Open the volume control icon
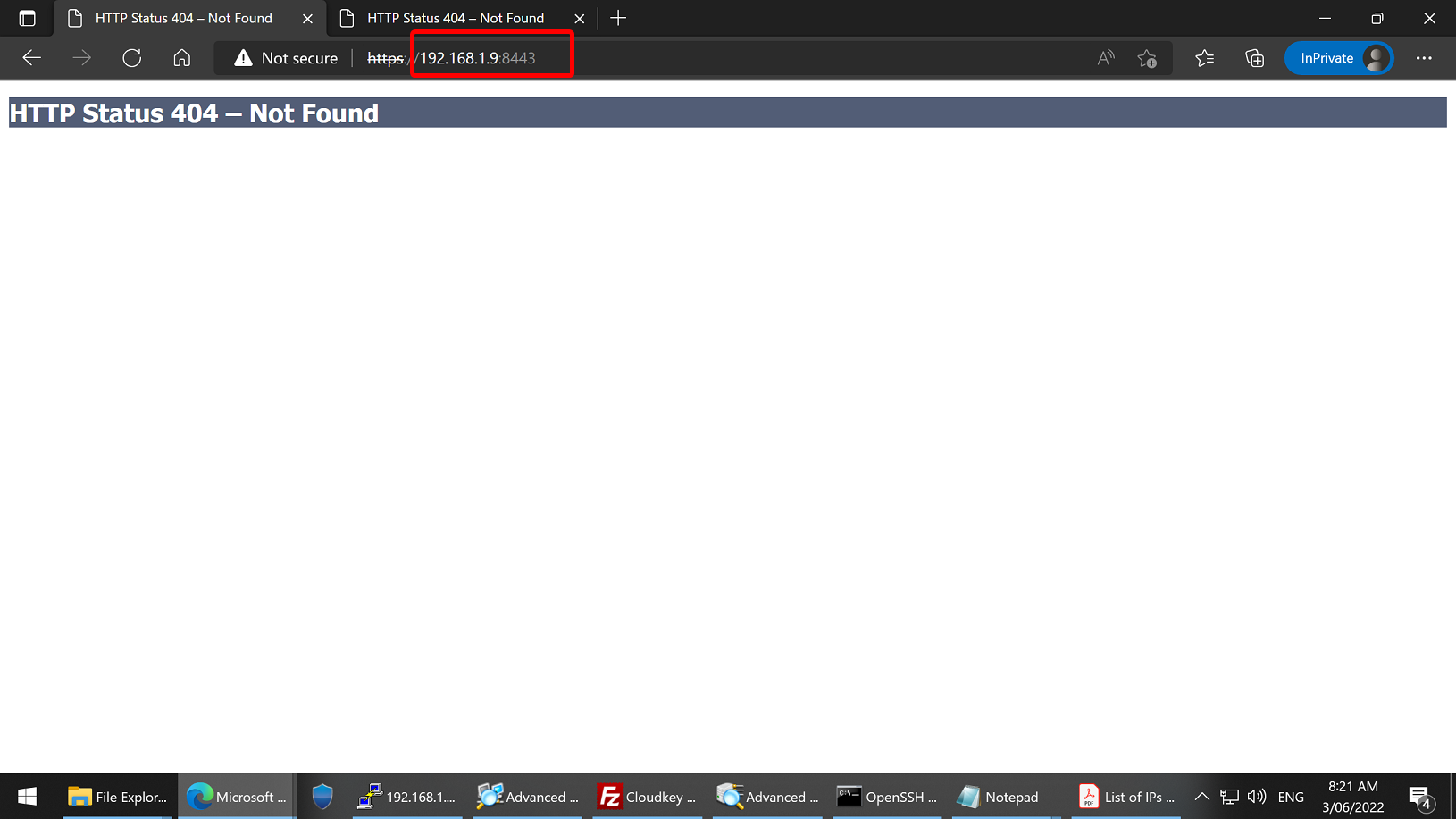 [1257, 797]
